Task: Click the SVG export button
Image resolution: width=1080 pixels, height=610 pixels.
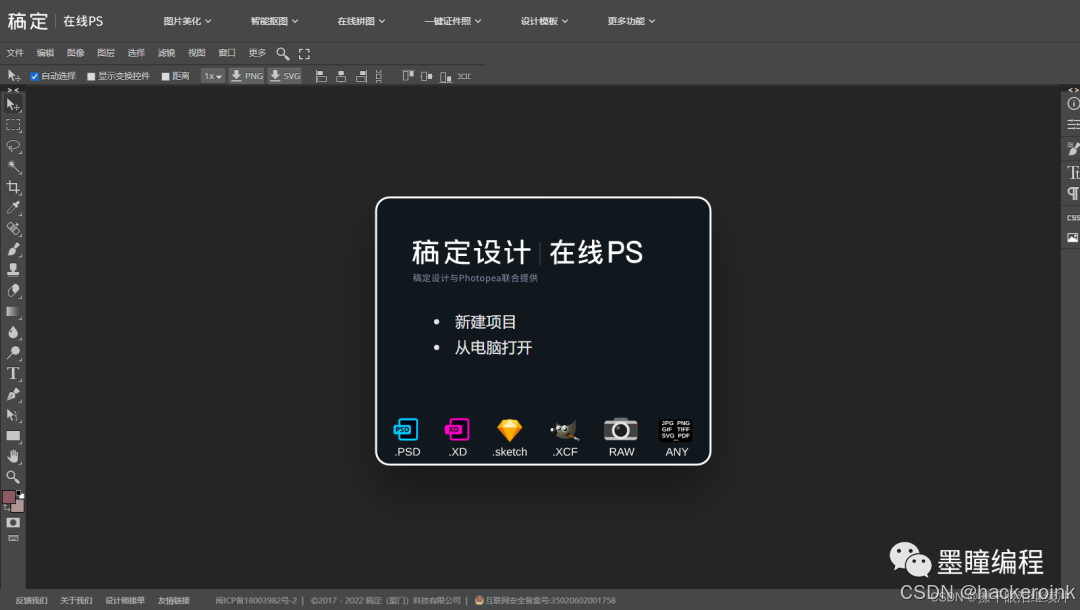Action: click(x=285, y=76)
